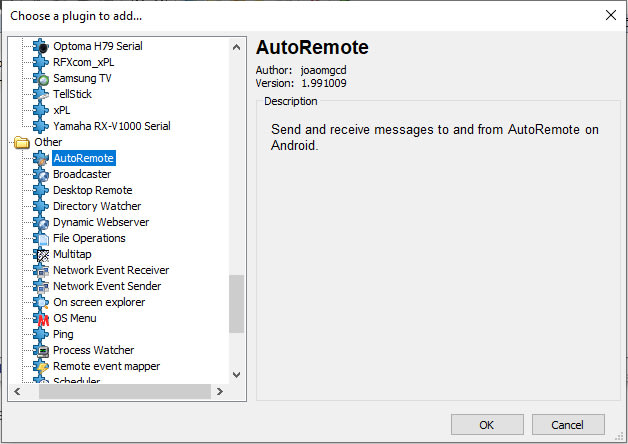Click the version number 1.991009
Viewport: 628px width, 444px height.
click(324, 83)
